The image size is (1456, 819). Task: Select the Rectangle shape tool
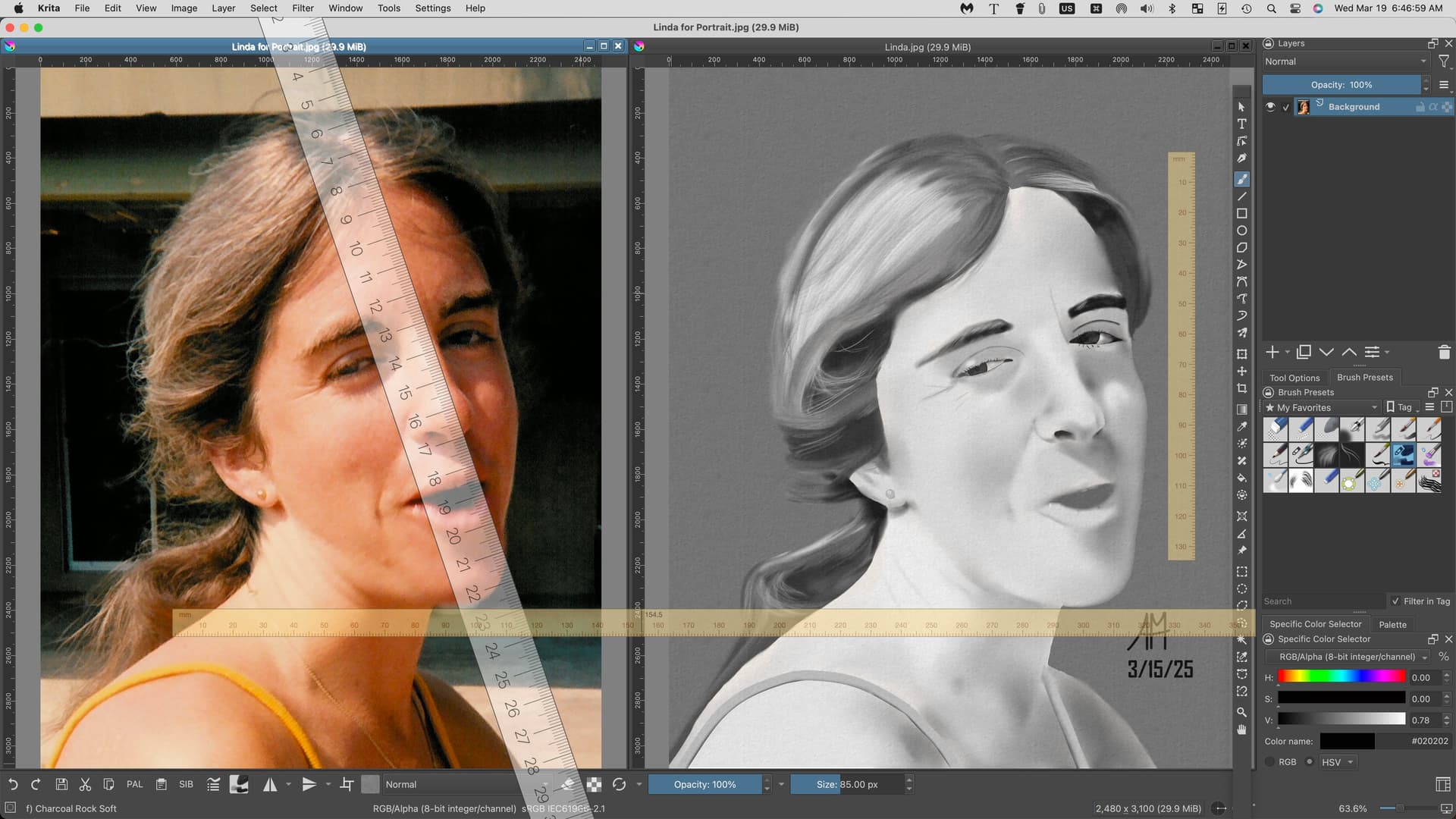(1241, 214)
